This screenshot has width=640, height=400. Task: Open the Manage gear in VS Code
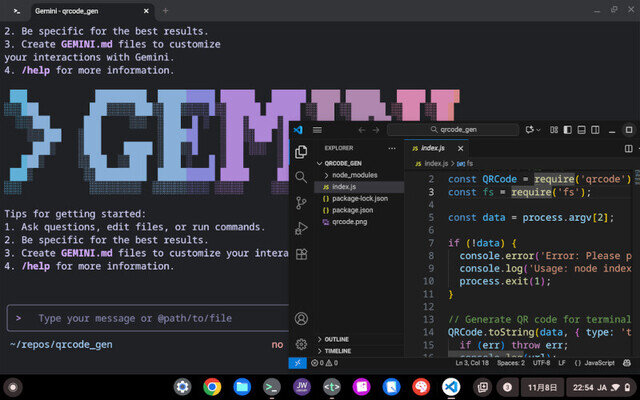(x=301, y=344)
